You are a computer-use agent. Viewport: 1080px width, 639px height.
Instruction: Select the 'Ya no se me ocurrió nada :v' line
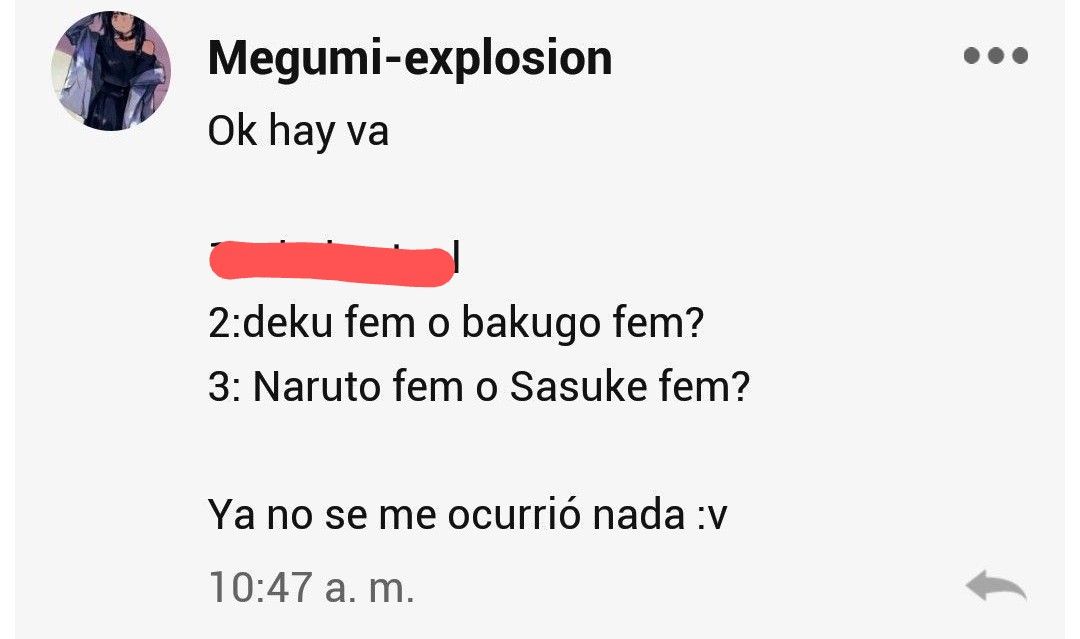point(468,514)
